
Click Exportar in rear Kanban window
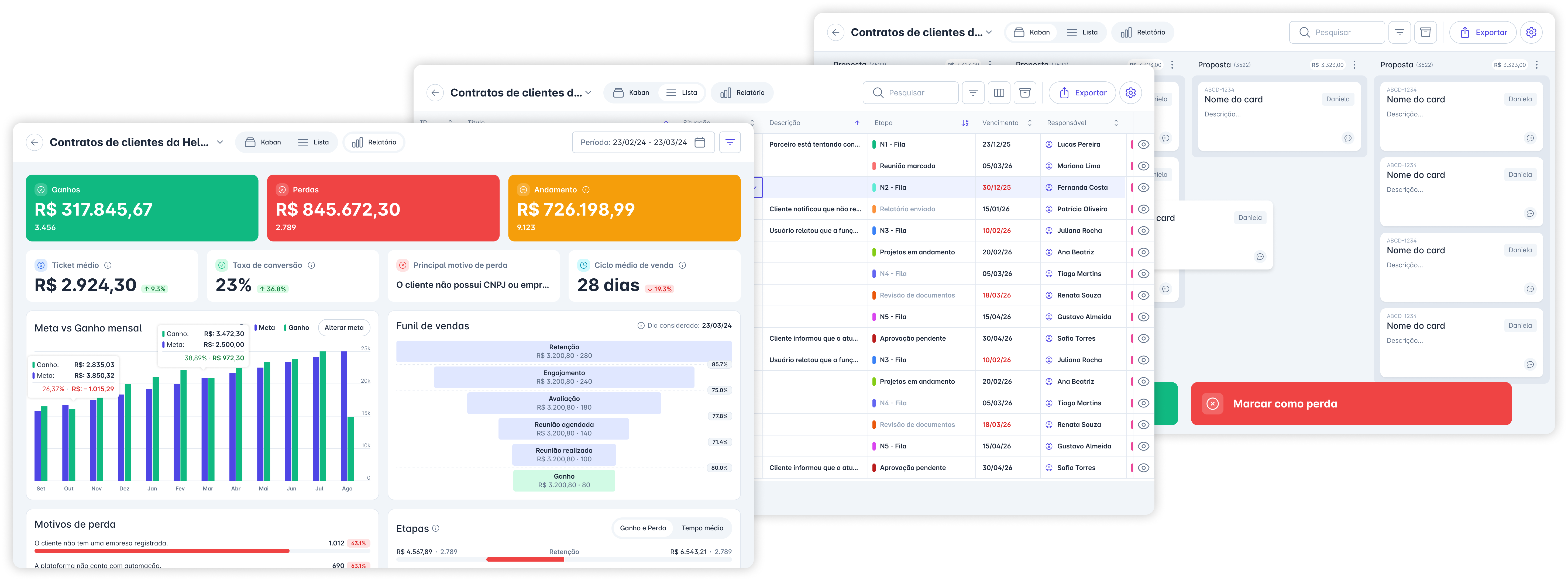(x=1483, y=32)
